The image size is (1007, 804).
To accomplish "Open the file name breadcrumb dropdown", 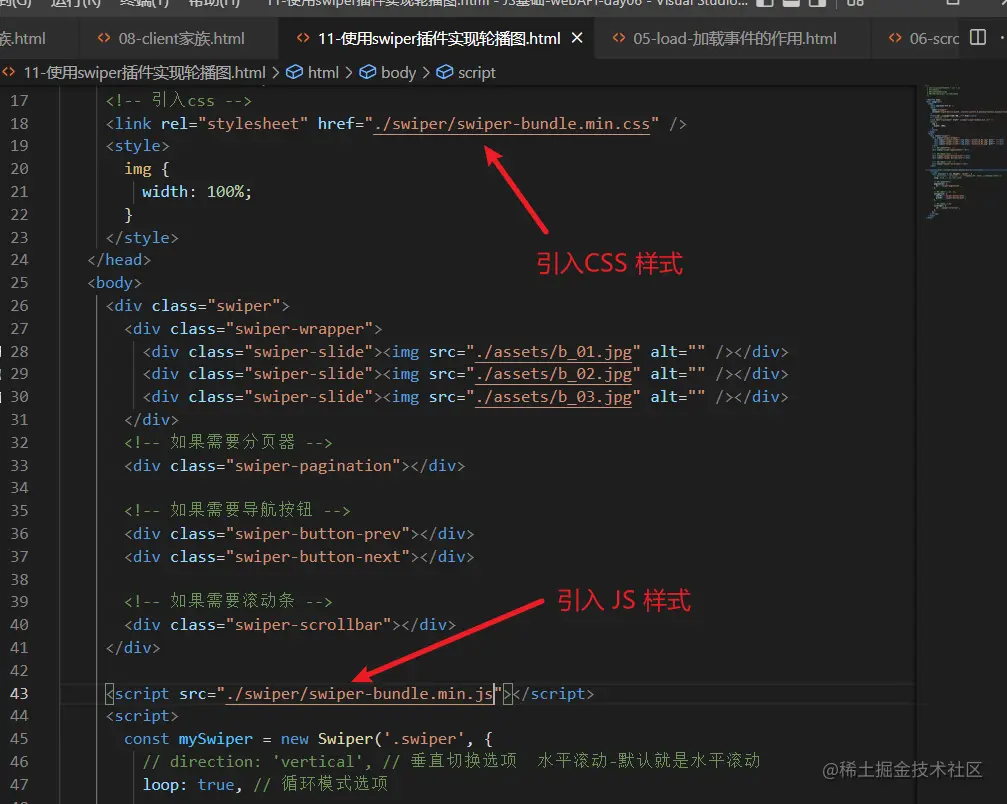I will [x=144, y=73].
